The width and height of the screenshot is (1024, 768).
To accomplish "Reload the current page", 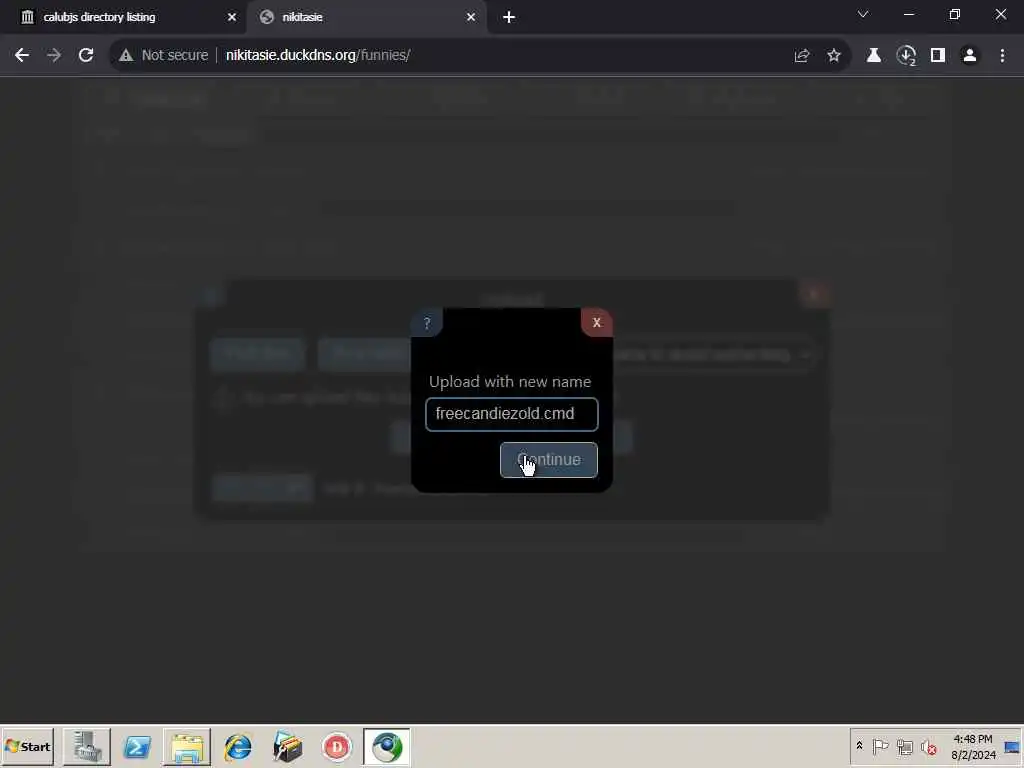I will pyautogui.click(x=86, y=55).
